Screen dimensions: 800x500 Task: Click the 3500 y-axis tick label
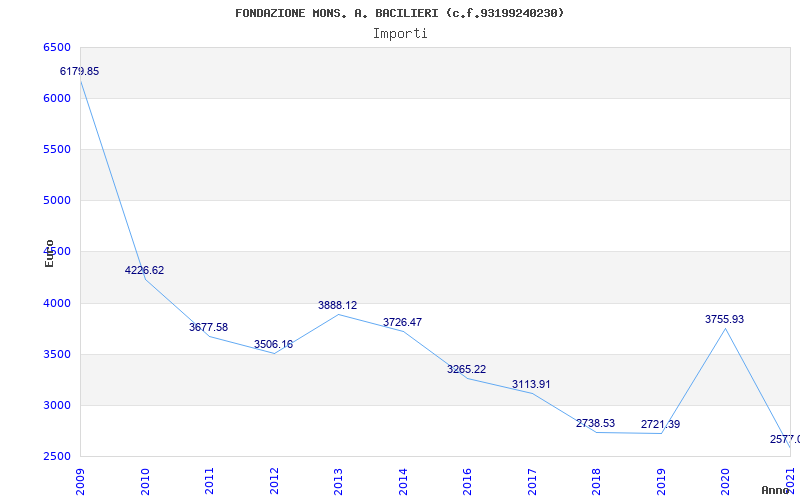pos(57,355)
